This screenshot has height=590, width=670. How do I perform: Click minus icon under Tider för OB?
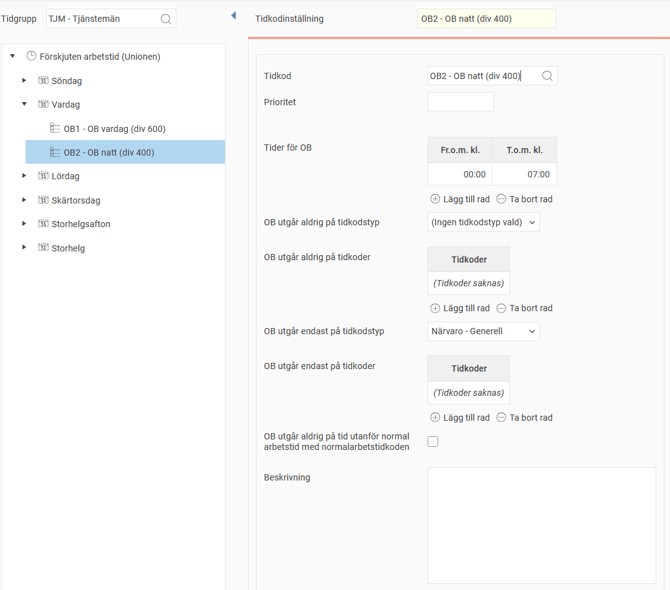501,199
